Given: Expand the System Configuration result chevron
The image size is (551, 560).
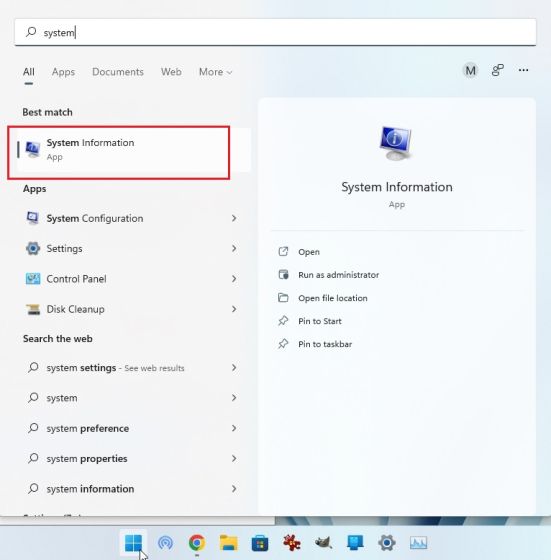Looking at the screenshot, I should 234,218.
